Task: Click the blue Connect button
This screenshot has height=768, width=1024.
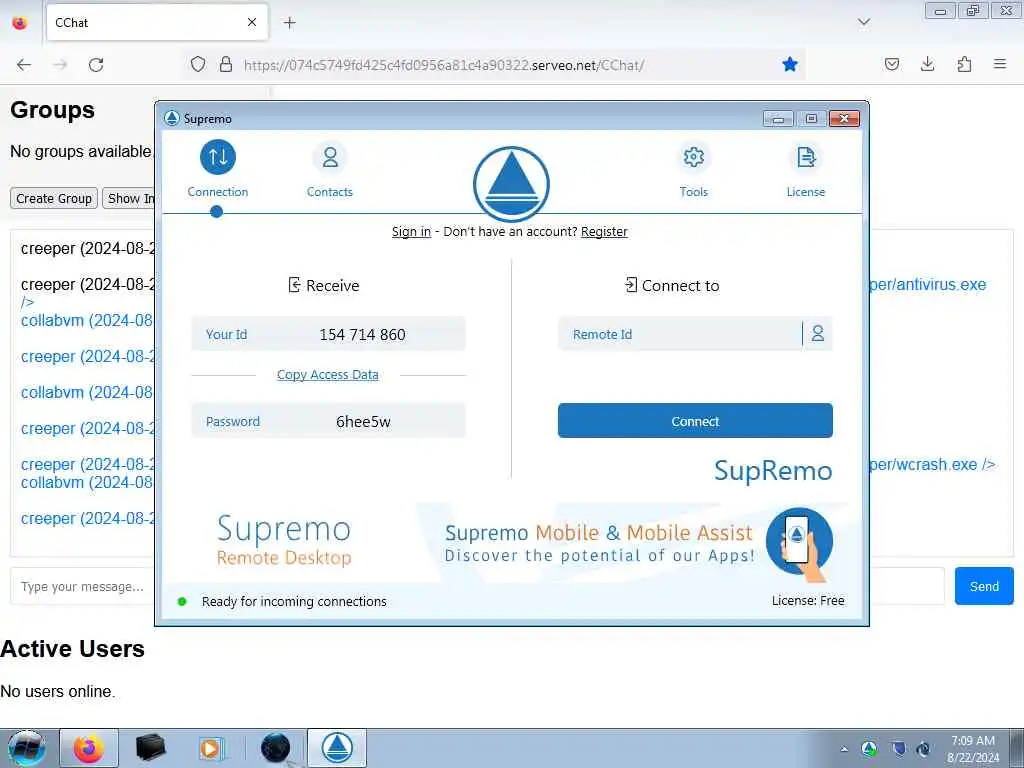Action: click(x=695, y=421)
